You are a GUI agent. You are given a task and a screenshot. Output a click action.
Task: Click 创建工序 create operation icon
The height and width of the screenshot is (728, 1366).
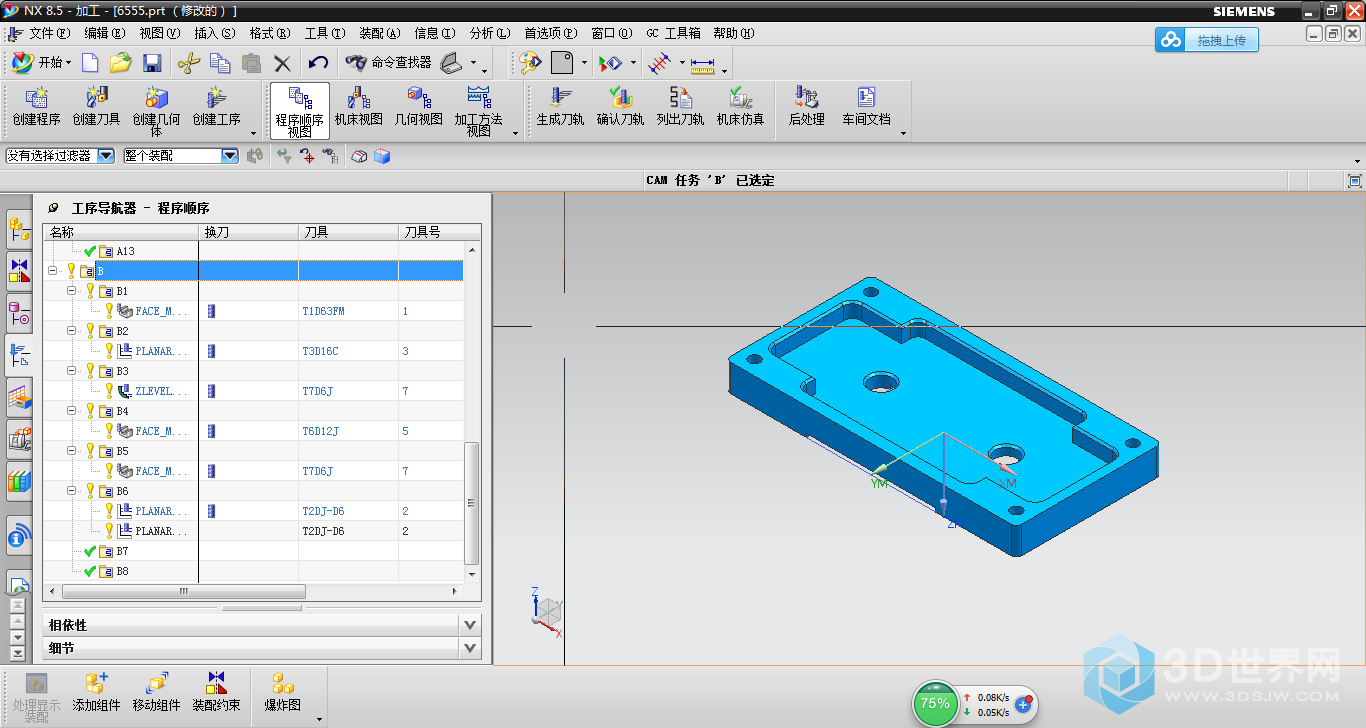pos(217,106)
